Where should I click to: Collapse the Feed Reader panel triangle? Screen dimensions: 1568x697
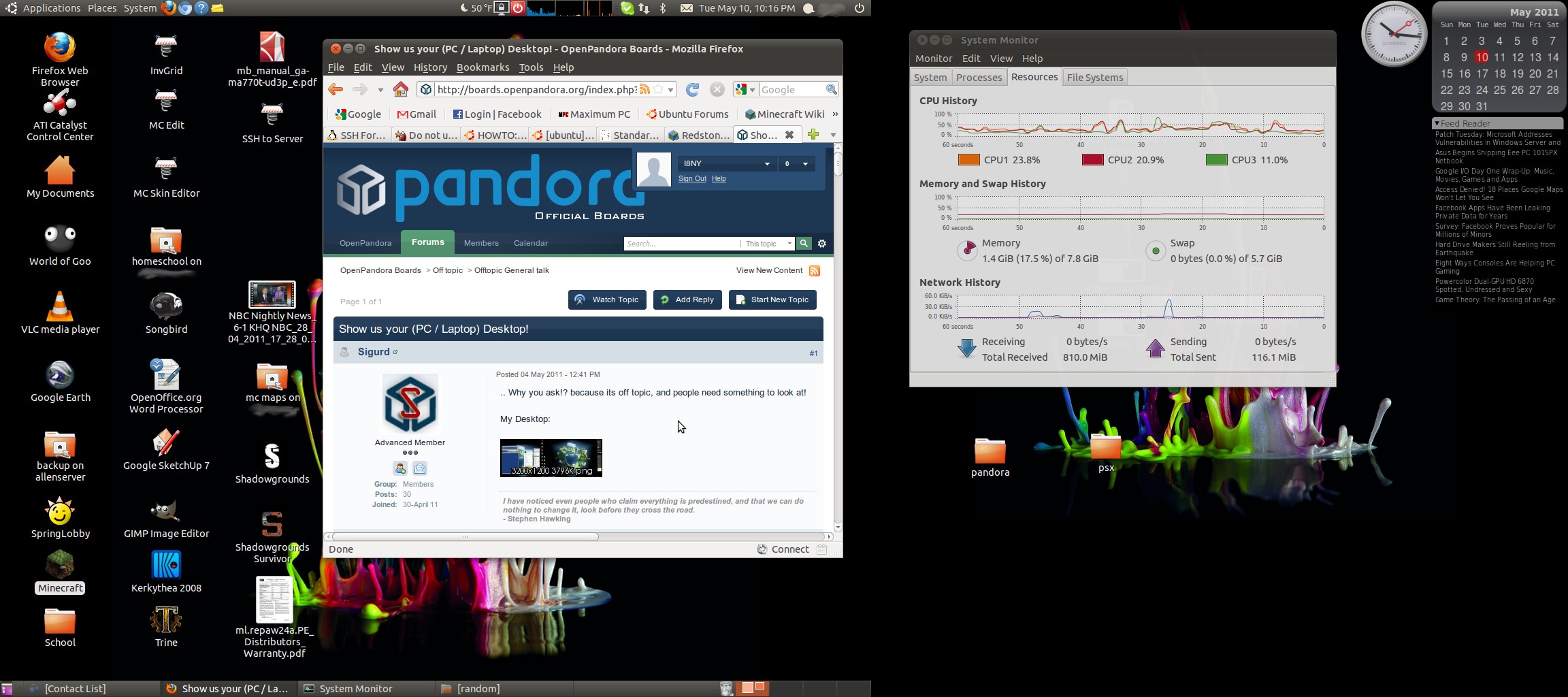click(x=1437, y=124)
